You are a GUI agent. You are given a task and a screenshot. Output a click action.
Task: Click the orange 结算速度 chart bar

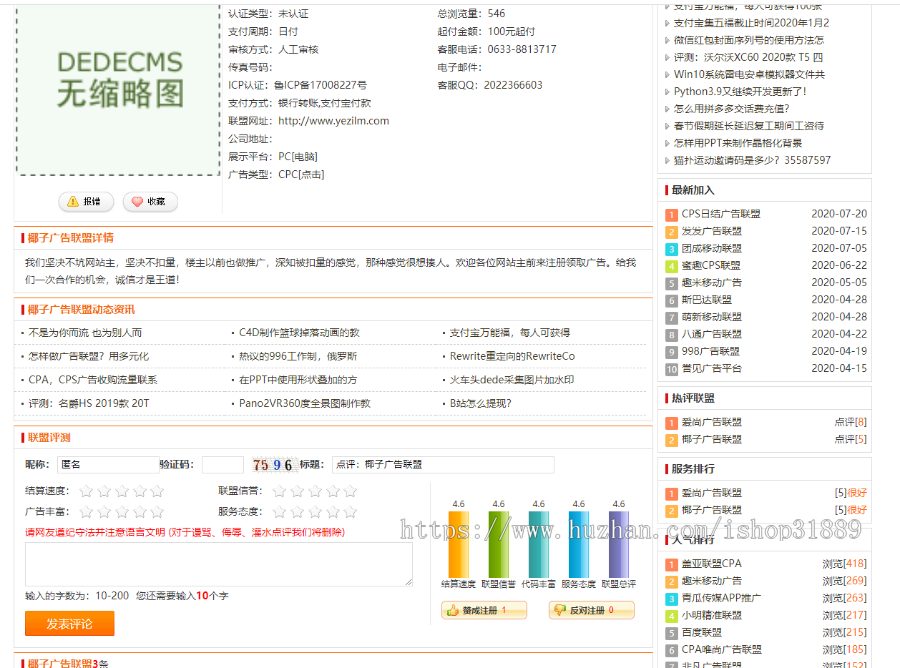tap(458, 543)
